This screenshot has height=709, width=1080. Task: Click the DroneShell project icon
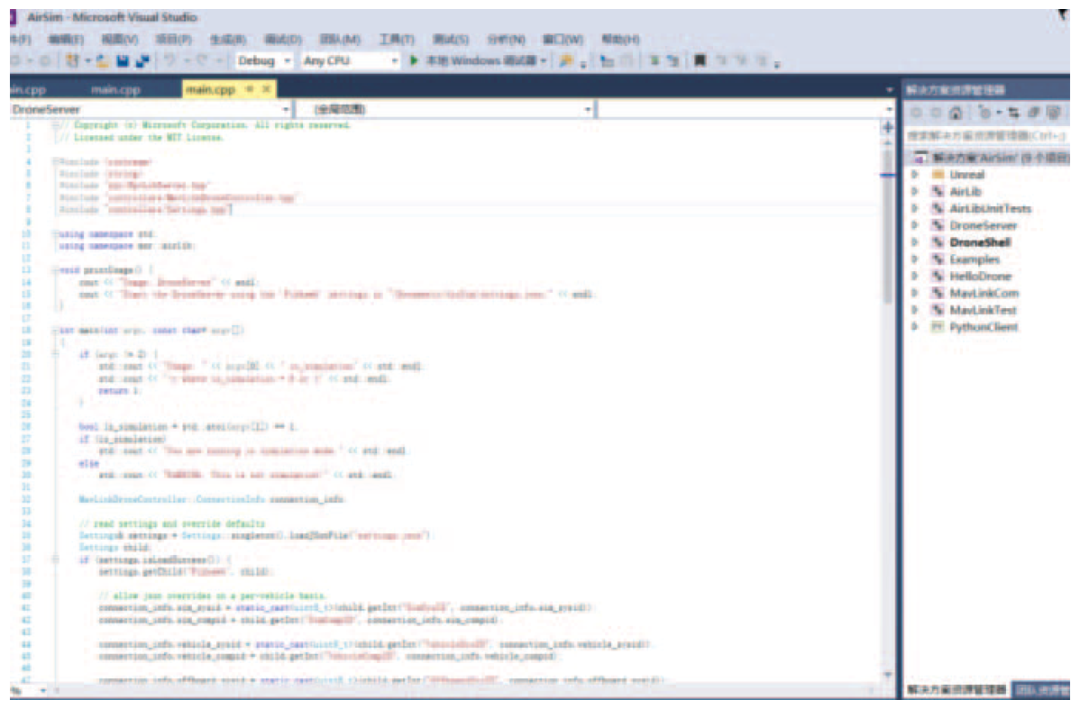937,243
